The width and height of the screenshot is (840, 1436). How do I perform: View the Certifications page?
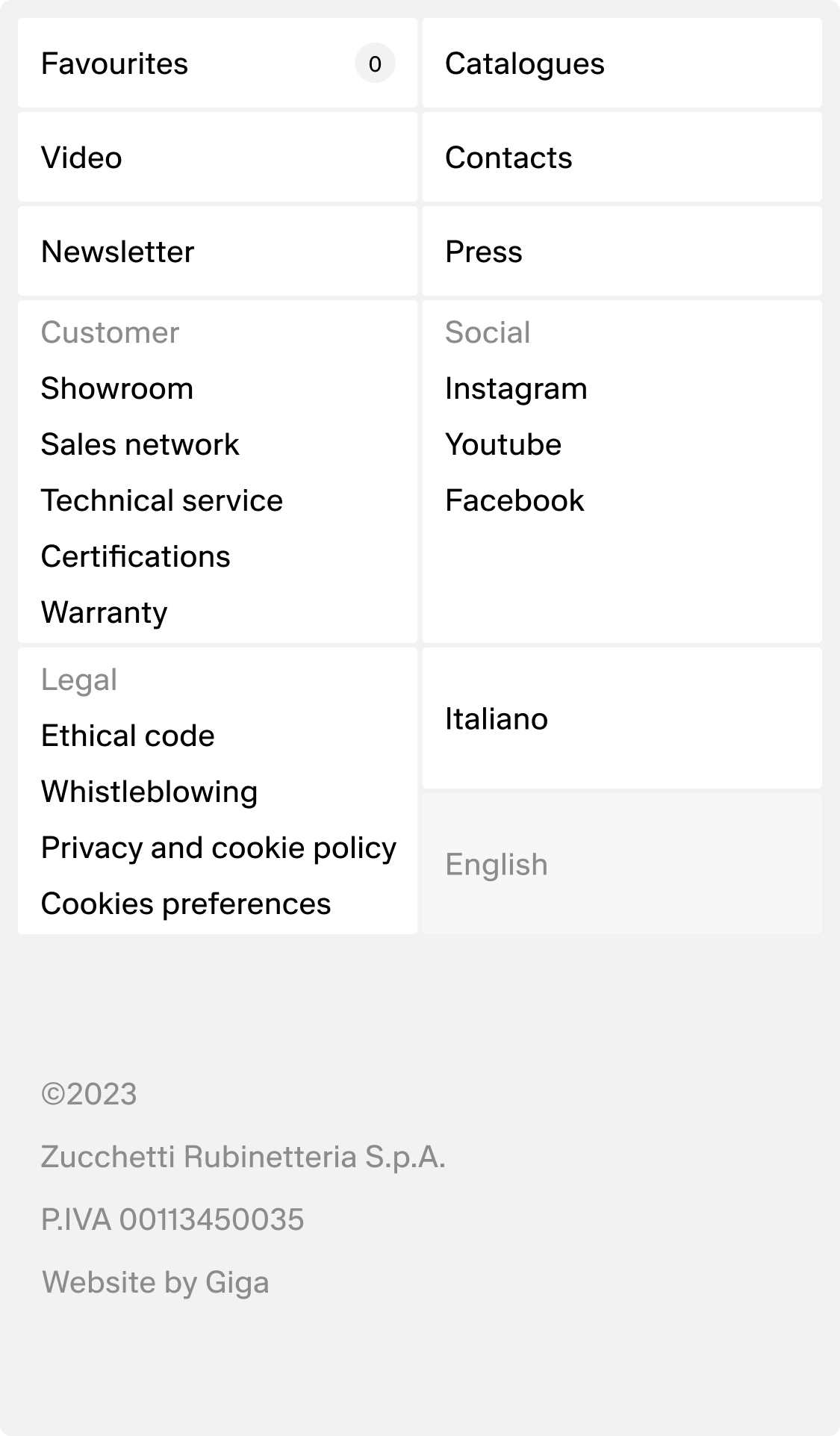[136, 557]
